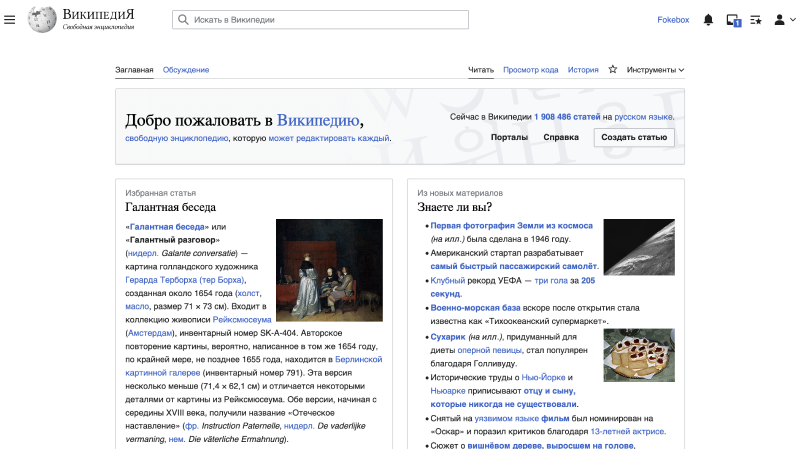Open the нем. language link

(176, 439)
